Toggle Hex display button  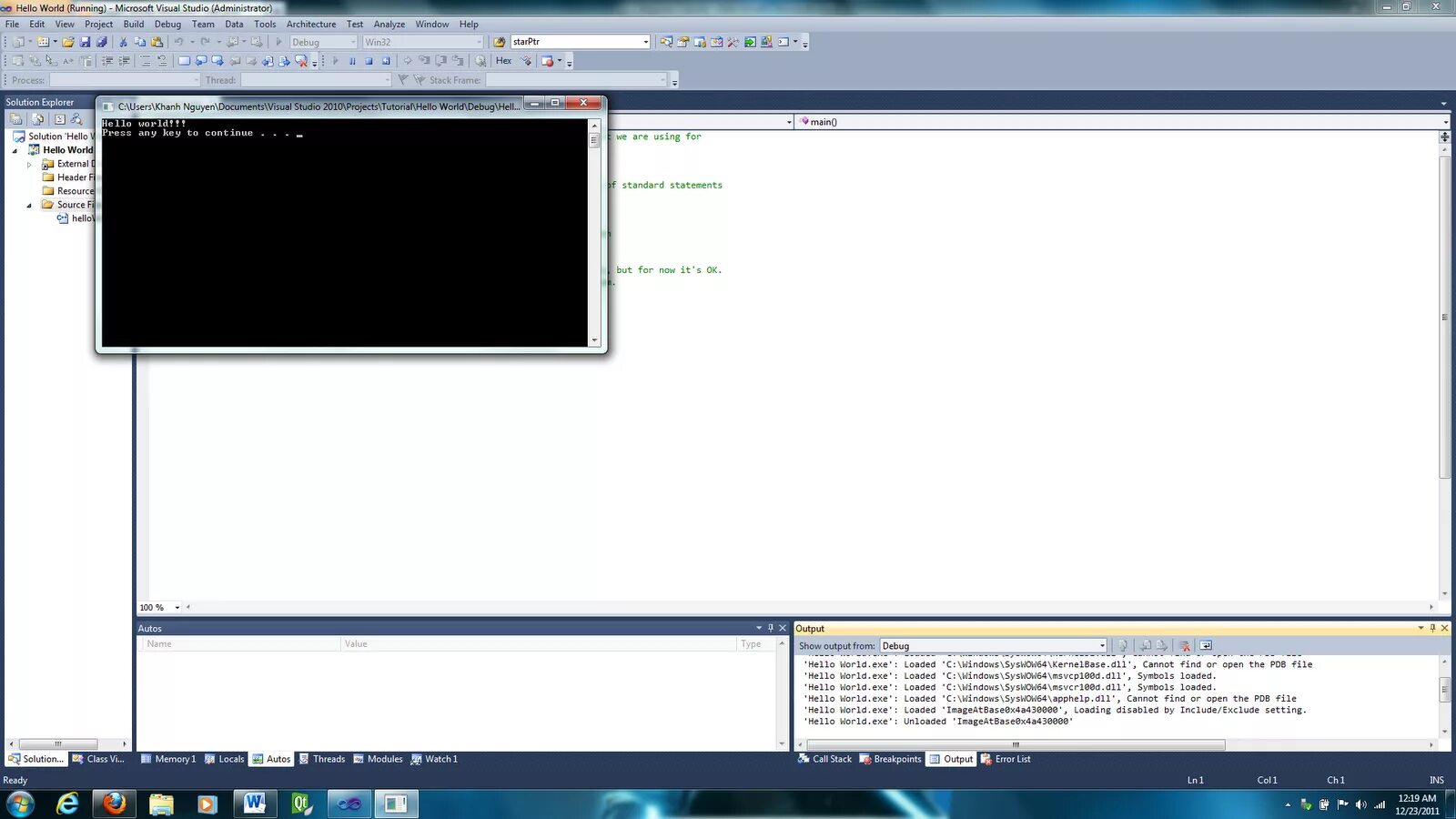click(503, 61)
